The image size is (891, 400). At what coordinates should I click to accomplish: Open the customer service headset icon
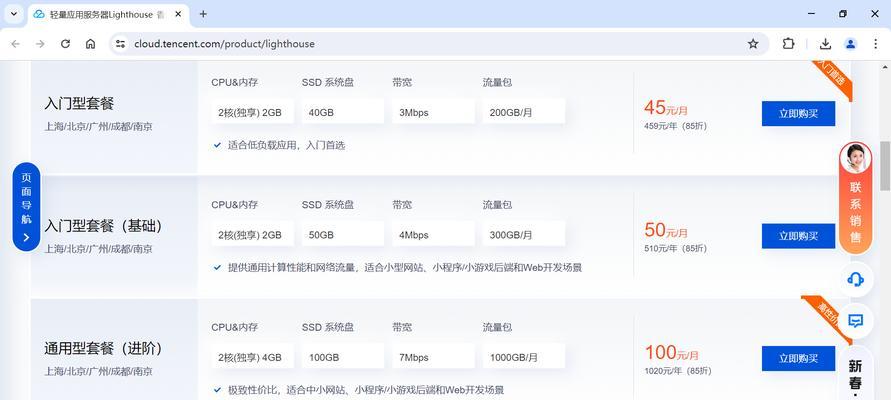click(855, 279)
